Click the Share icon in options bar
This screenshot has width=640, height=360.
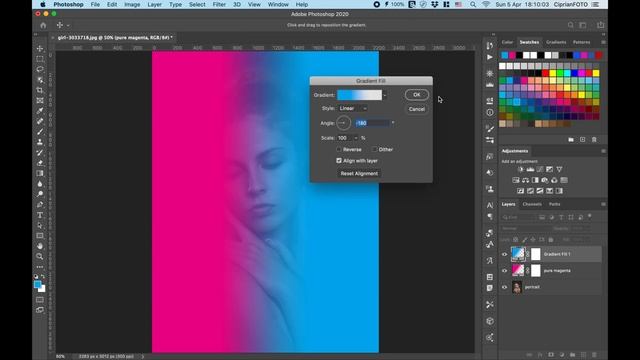(600, 25)
